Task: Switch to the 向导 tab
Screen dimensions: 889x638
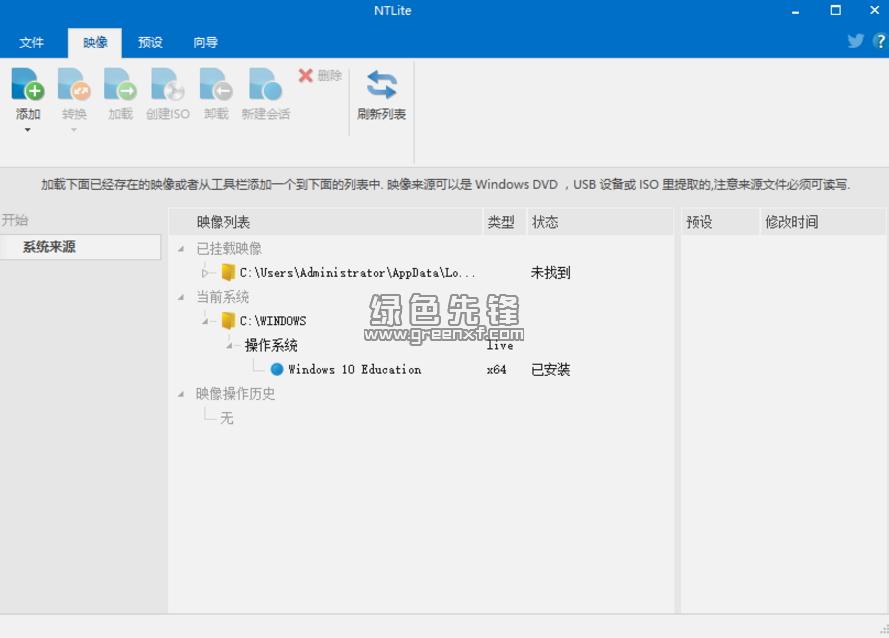Action: click(205, 43)
